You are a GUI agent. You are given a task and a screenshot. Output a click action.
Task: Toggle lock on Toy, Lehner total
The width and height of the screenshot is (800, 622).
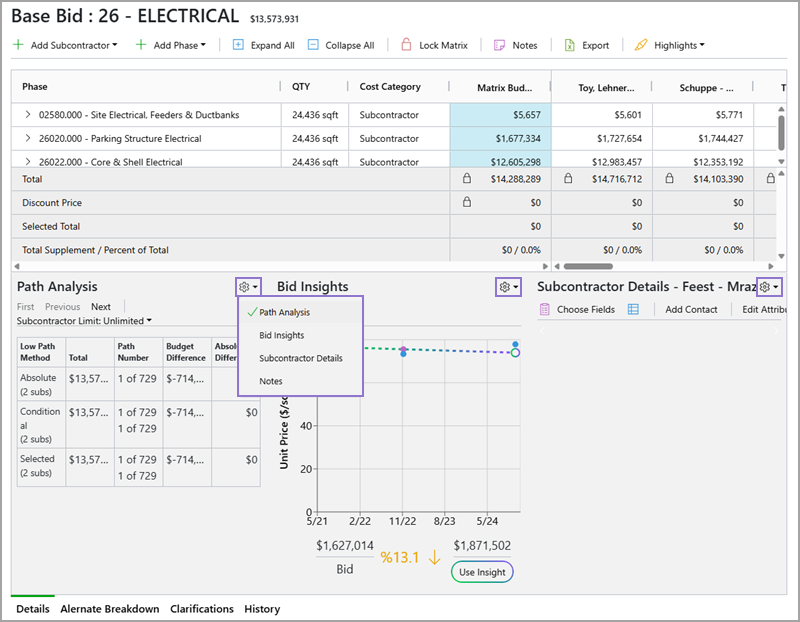pos(568,179)
